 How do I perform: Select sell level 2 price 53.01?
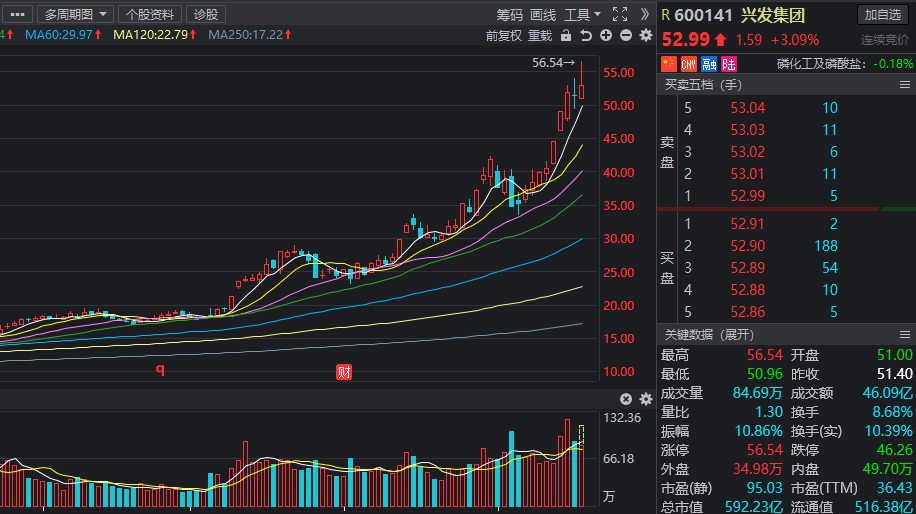(747, 174)
